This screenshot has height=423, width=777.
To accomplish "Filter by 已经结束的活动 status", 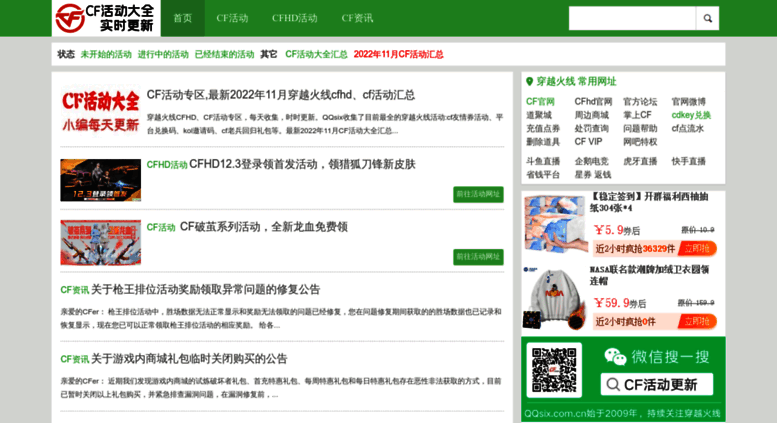I will pos(224,54).
